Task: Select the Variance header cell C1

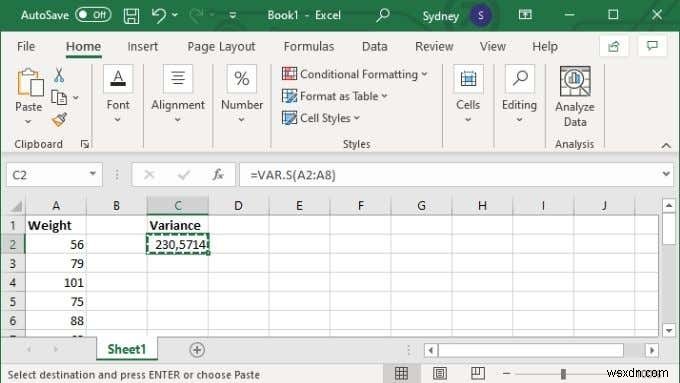Action: pyautogui.click(x=178, y=225)
